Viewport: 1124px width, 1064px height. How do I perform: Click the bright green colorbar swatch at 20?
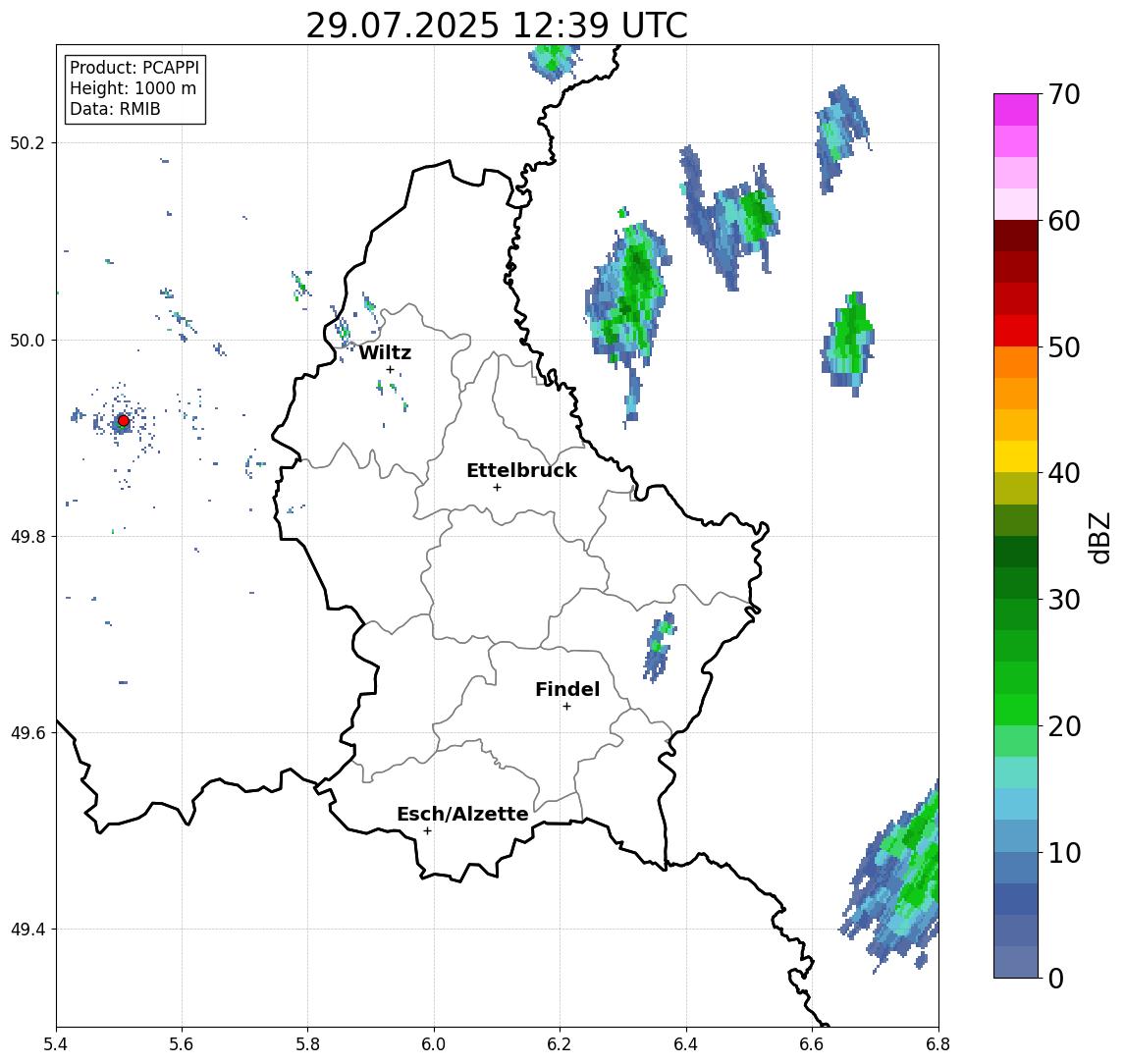click(1016, 710)
